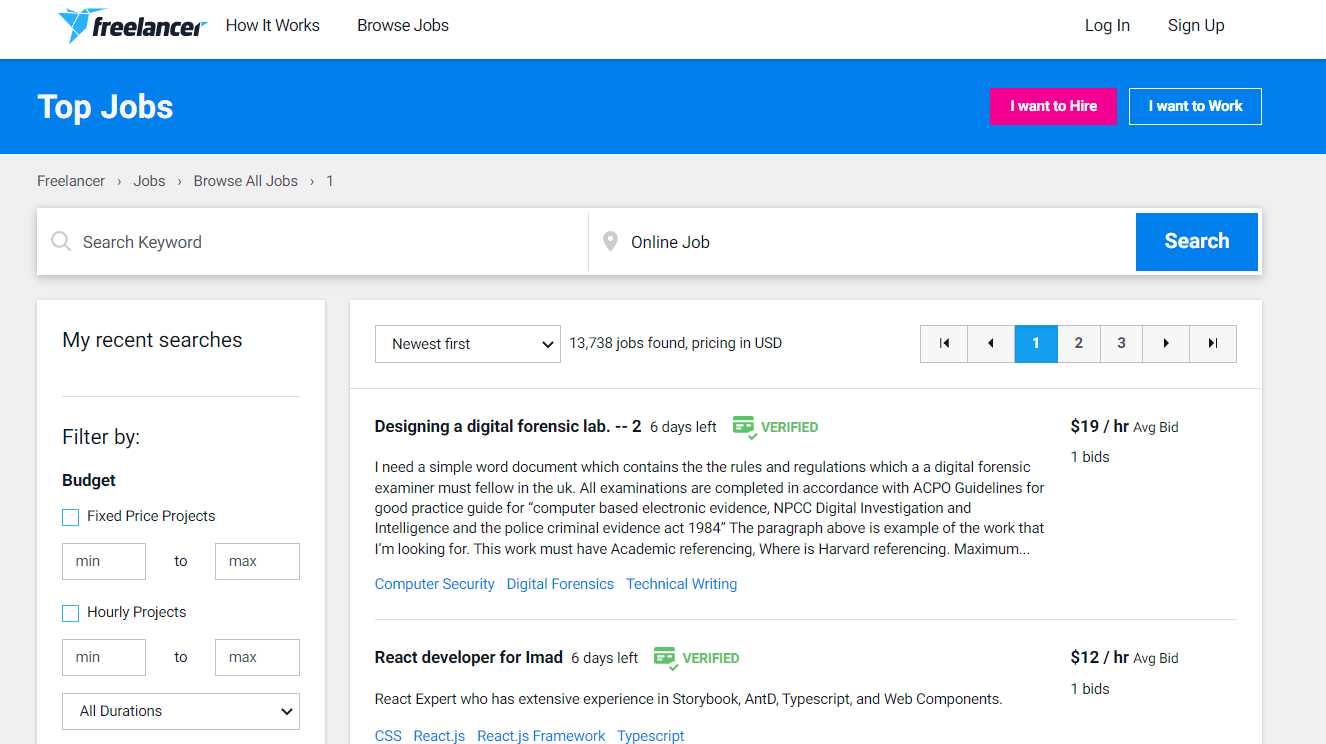
Task: Click CSS skill tag
Action: 388,736
